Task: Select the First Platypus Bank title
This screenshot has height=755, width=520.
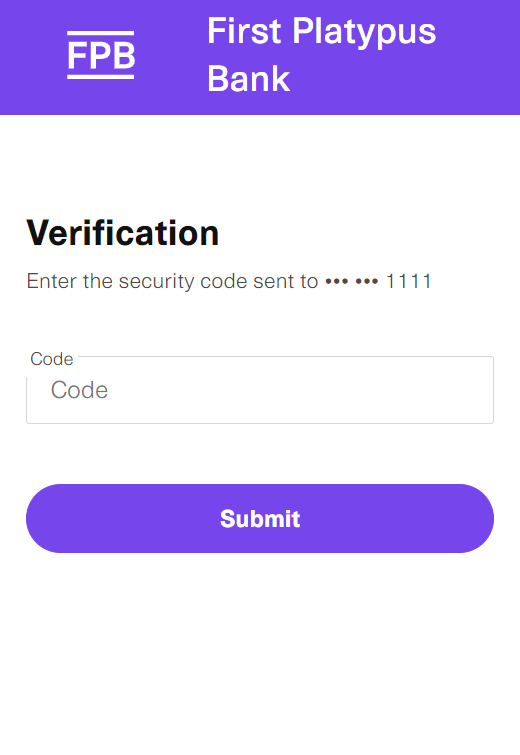Action: click(x=321, y=55)
